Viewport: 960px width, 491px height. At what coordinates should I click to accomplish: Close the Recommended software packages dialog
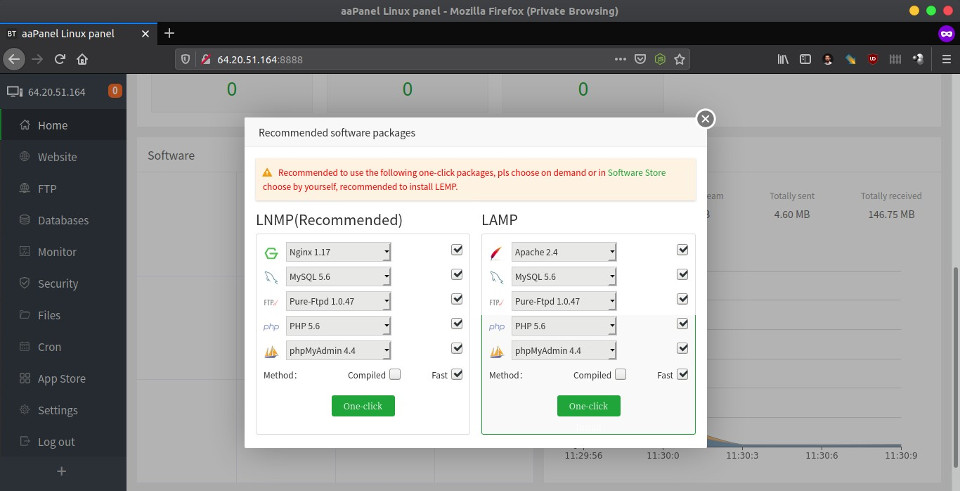(x=705, y=119)
